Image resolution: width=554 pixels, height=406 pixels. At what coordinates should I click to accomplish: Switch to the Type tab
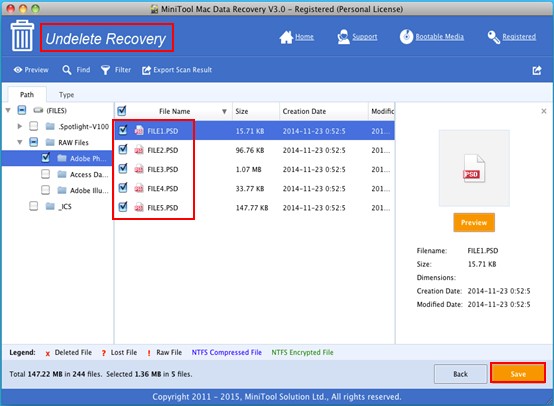[x=66, y=95]
